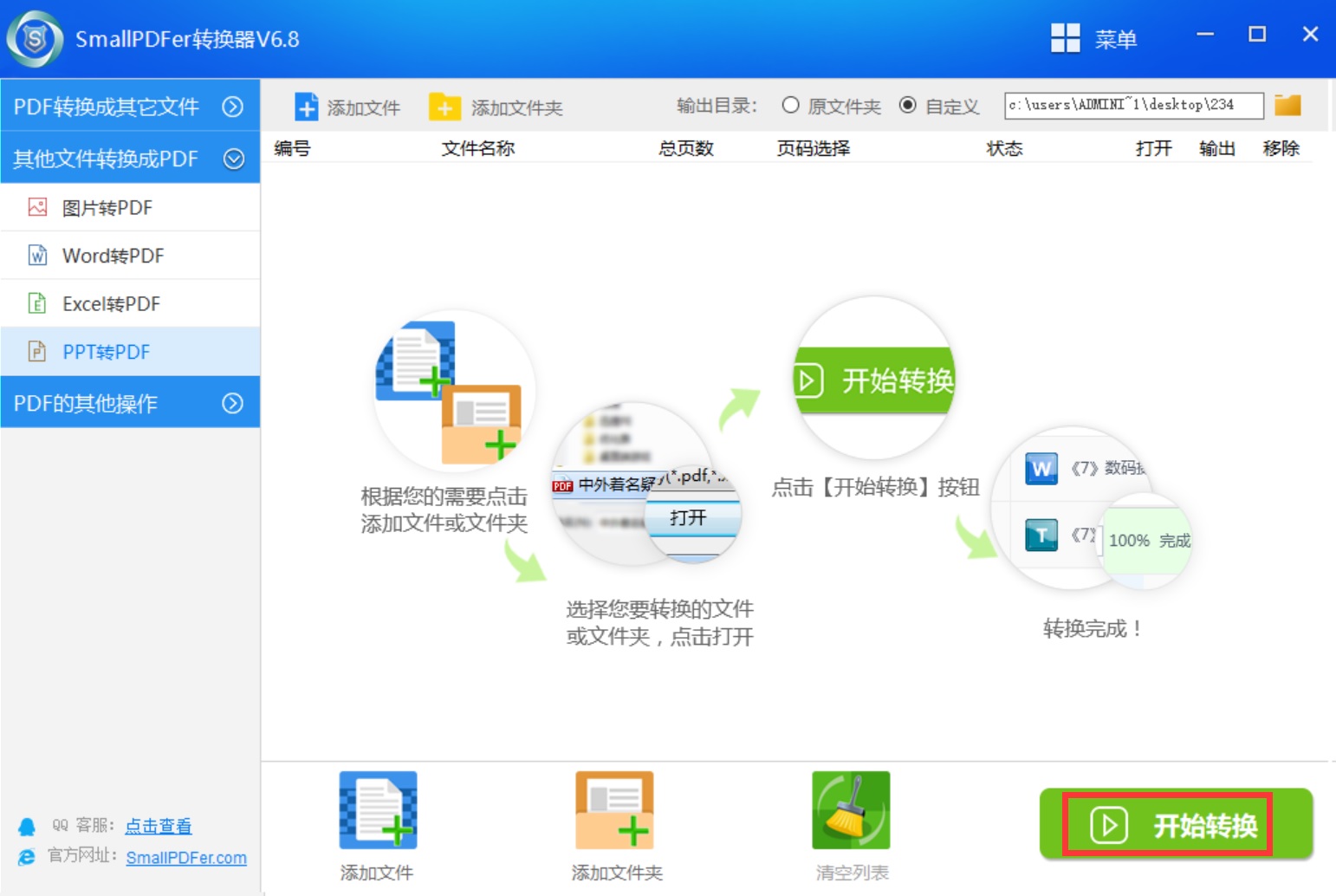Select the 自定义 output radio button
Image resolution: width=1336 pixels, height=896 pixels.
click(x=907, y=105)
